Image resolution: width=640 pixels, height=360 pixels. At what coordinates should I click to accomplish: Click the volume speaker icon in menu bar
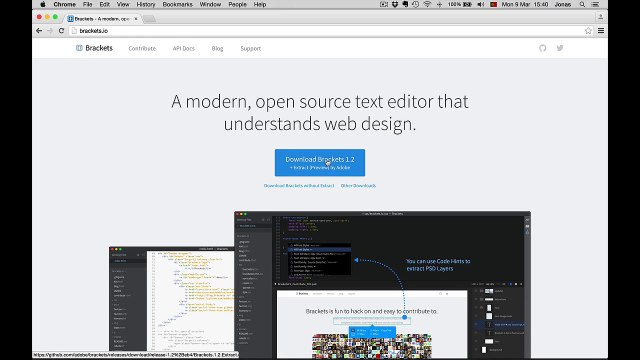[x=481, y=4]
